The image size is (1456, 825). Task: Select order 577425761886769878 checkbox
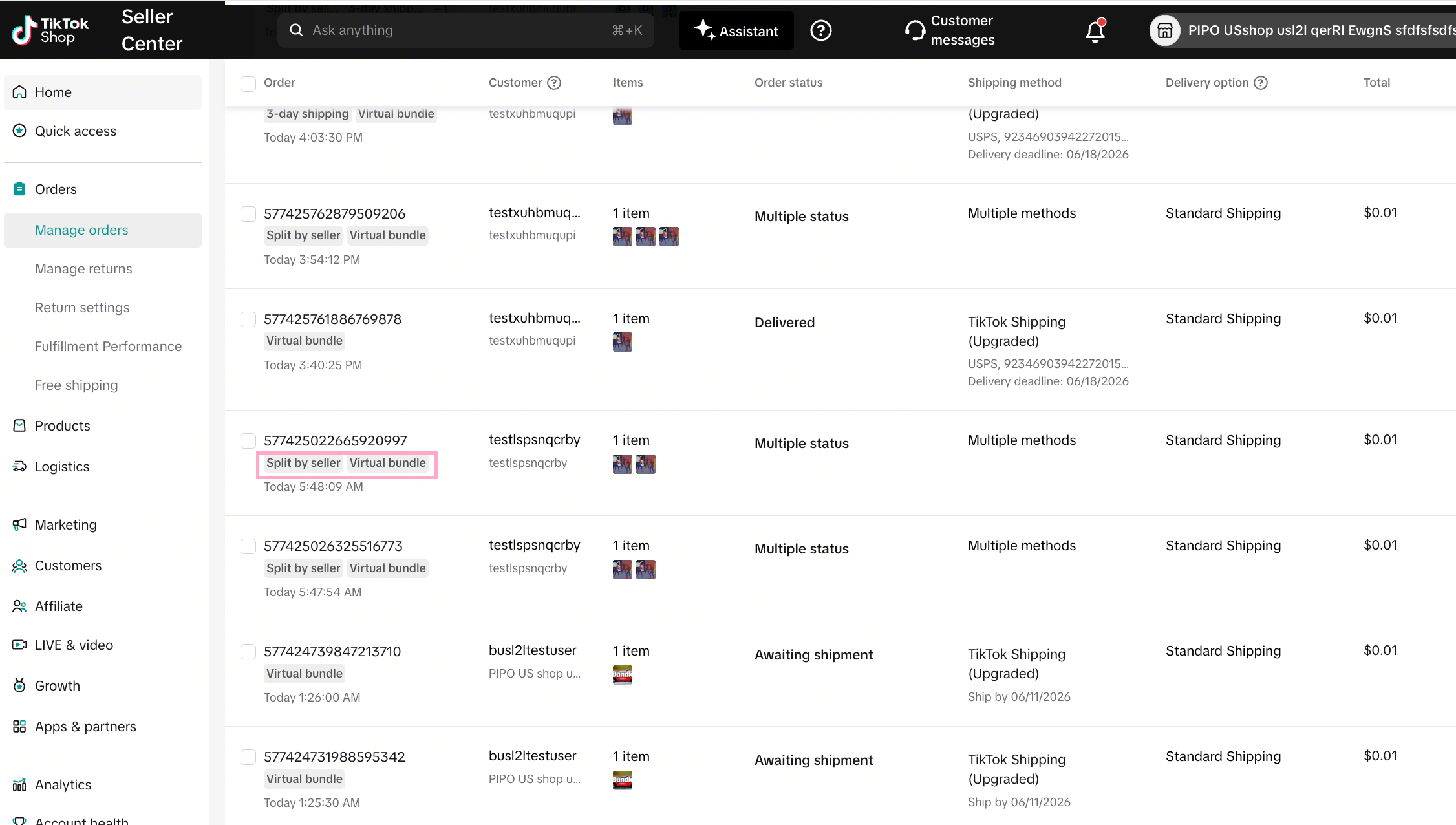pyautogui.click(x=248, y=319)
